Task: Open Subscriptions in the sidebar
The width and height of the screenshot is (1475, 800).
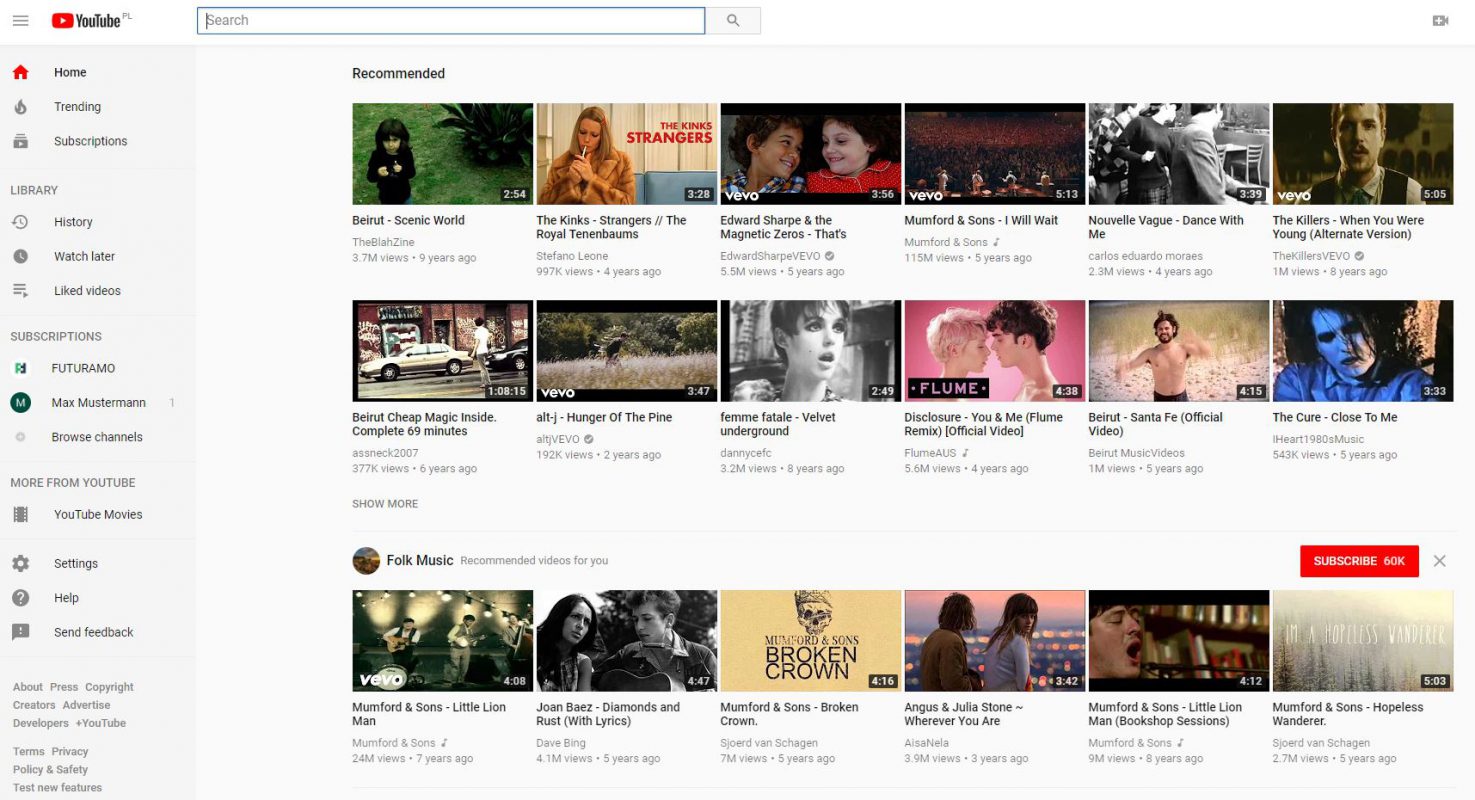Action: coord(98,141)
